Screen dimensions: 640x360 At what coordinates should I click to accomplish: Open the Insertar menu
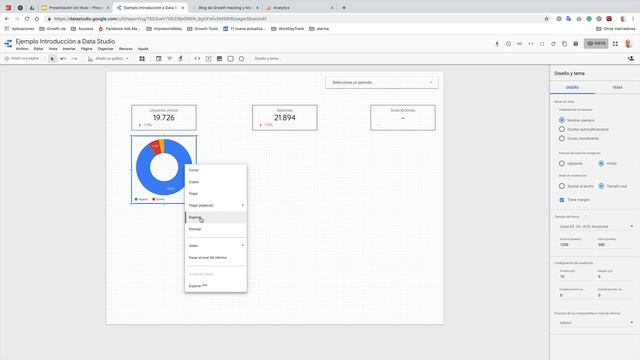(69, 49)
